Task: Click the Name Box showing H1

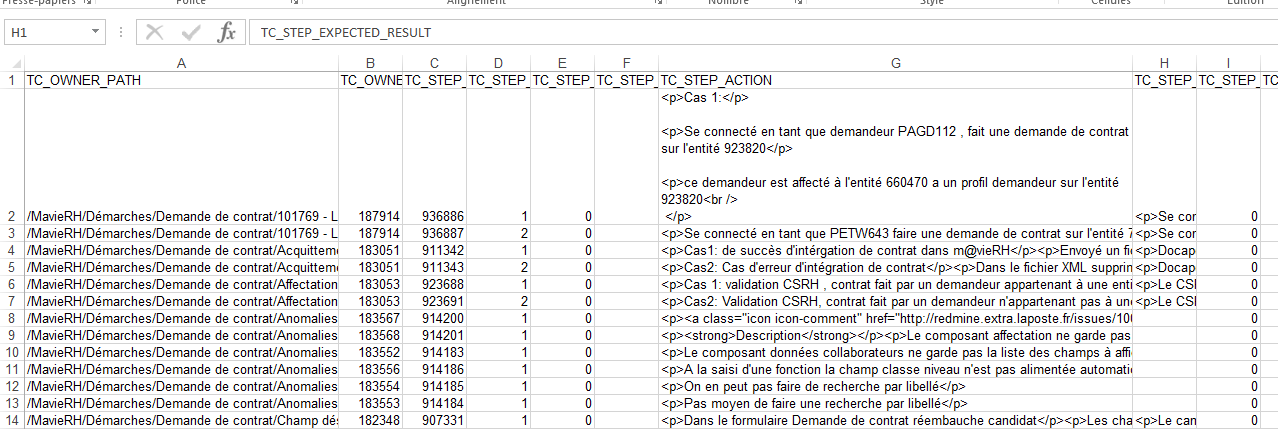Action: 48,33
